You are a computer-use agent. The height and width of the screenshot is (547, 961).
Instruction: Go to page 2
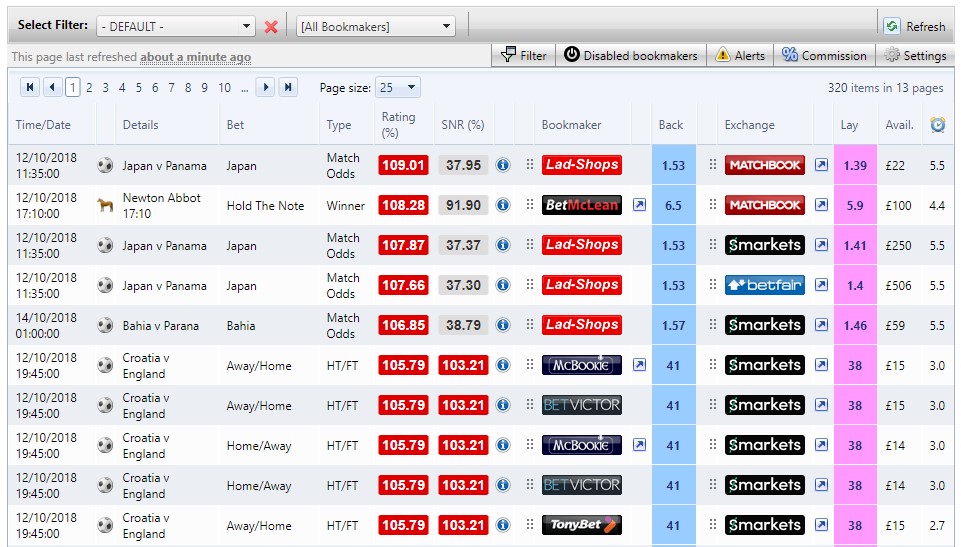pos(89,88)
